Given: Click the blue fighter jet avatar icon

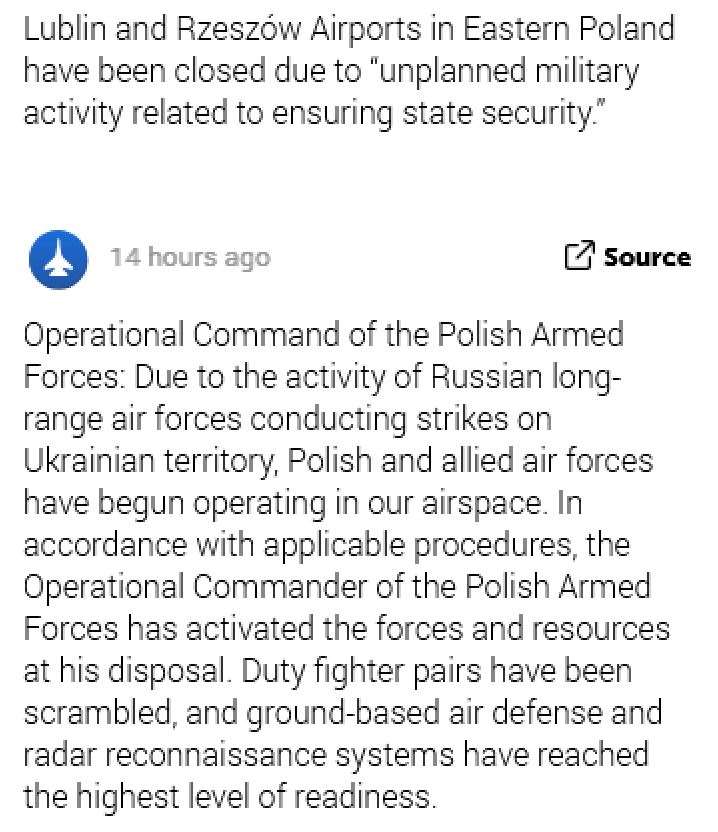Looking at the screenshot, I should click(x=58, y=259).
